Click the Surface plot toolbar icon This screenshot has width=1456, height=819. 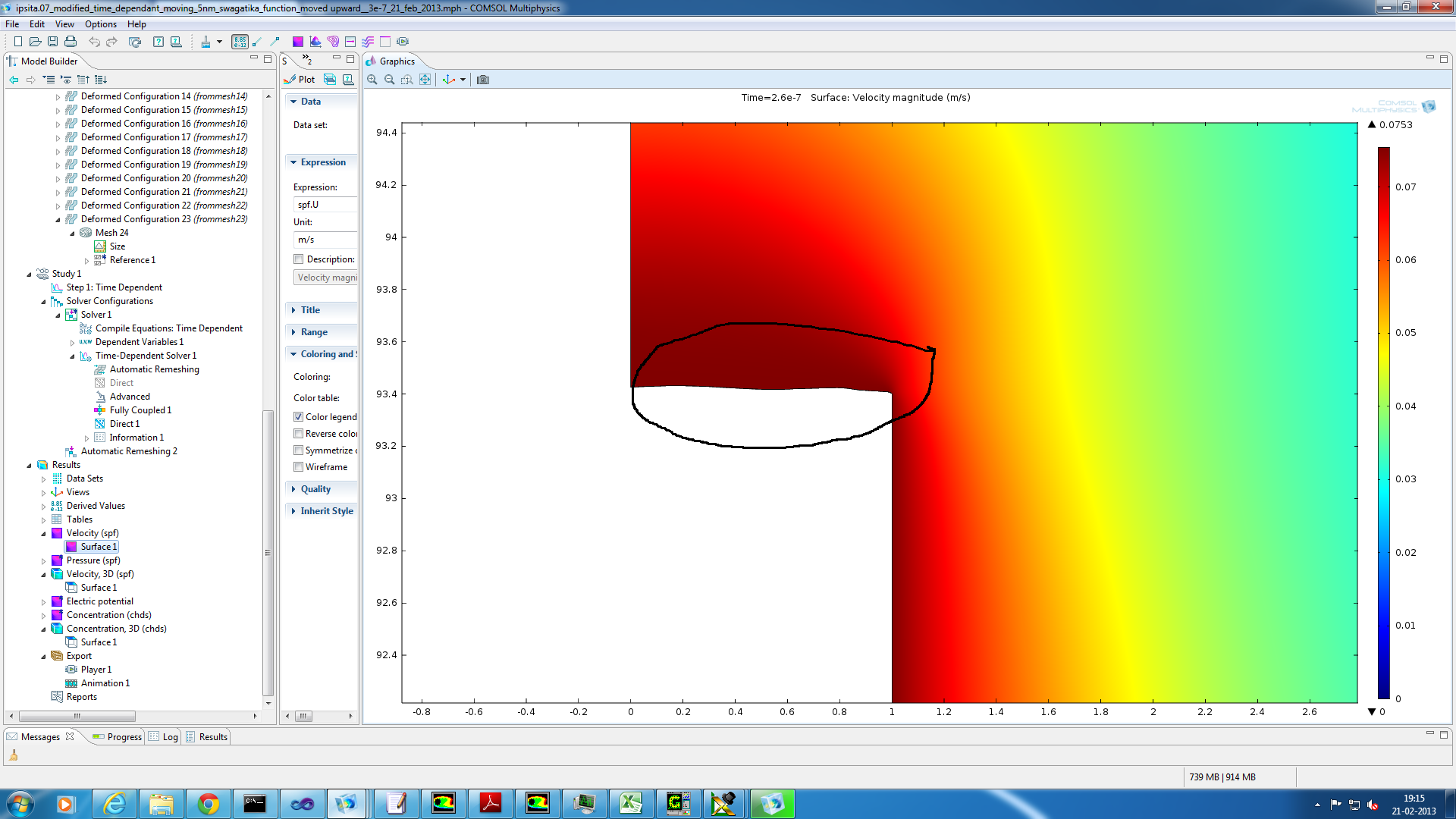[298, 42]
